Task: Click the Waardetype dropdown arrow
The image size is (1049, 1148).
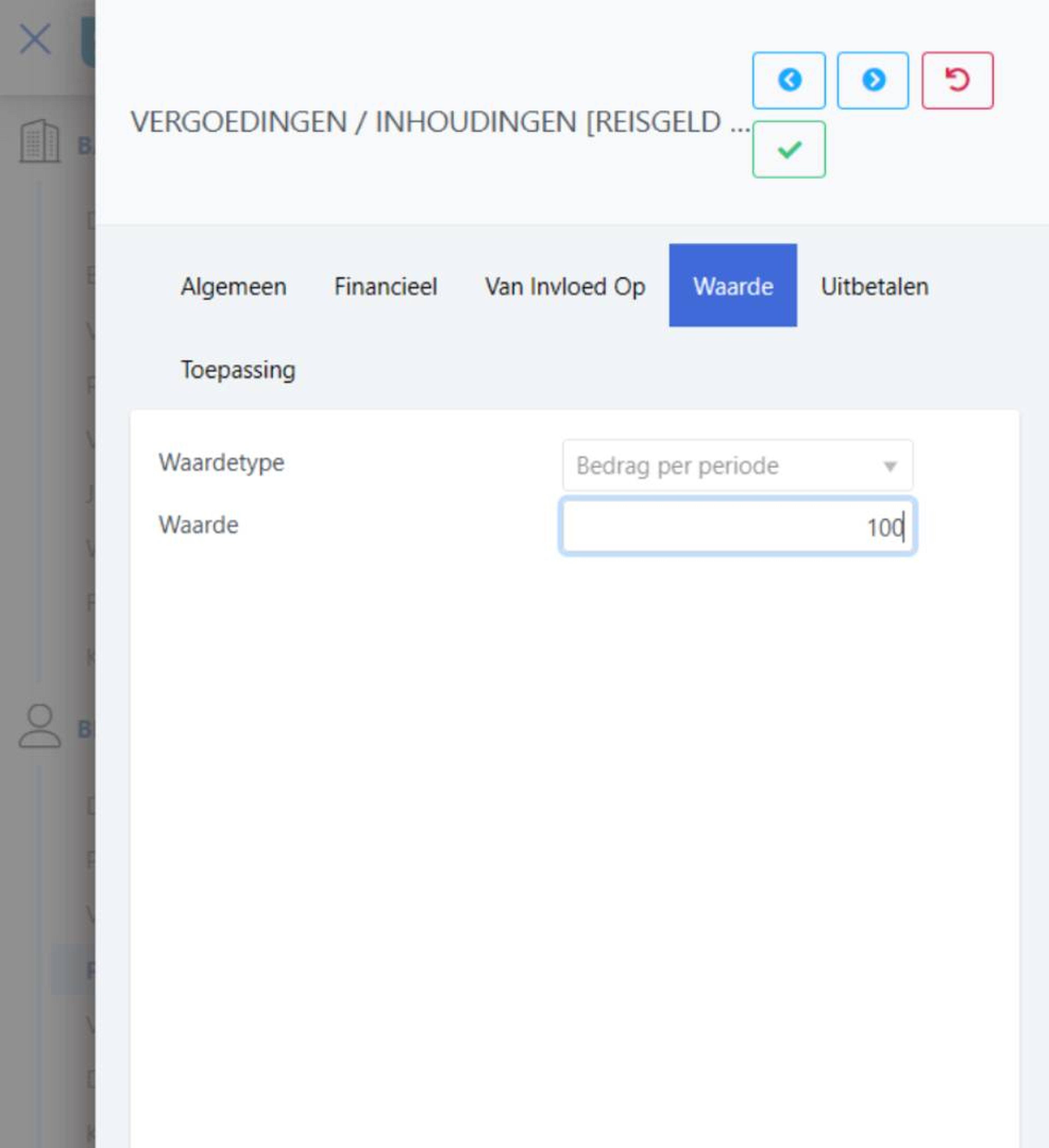Action: point(889,466)
